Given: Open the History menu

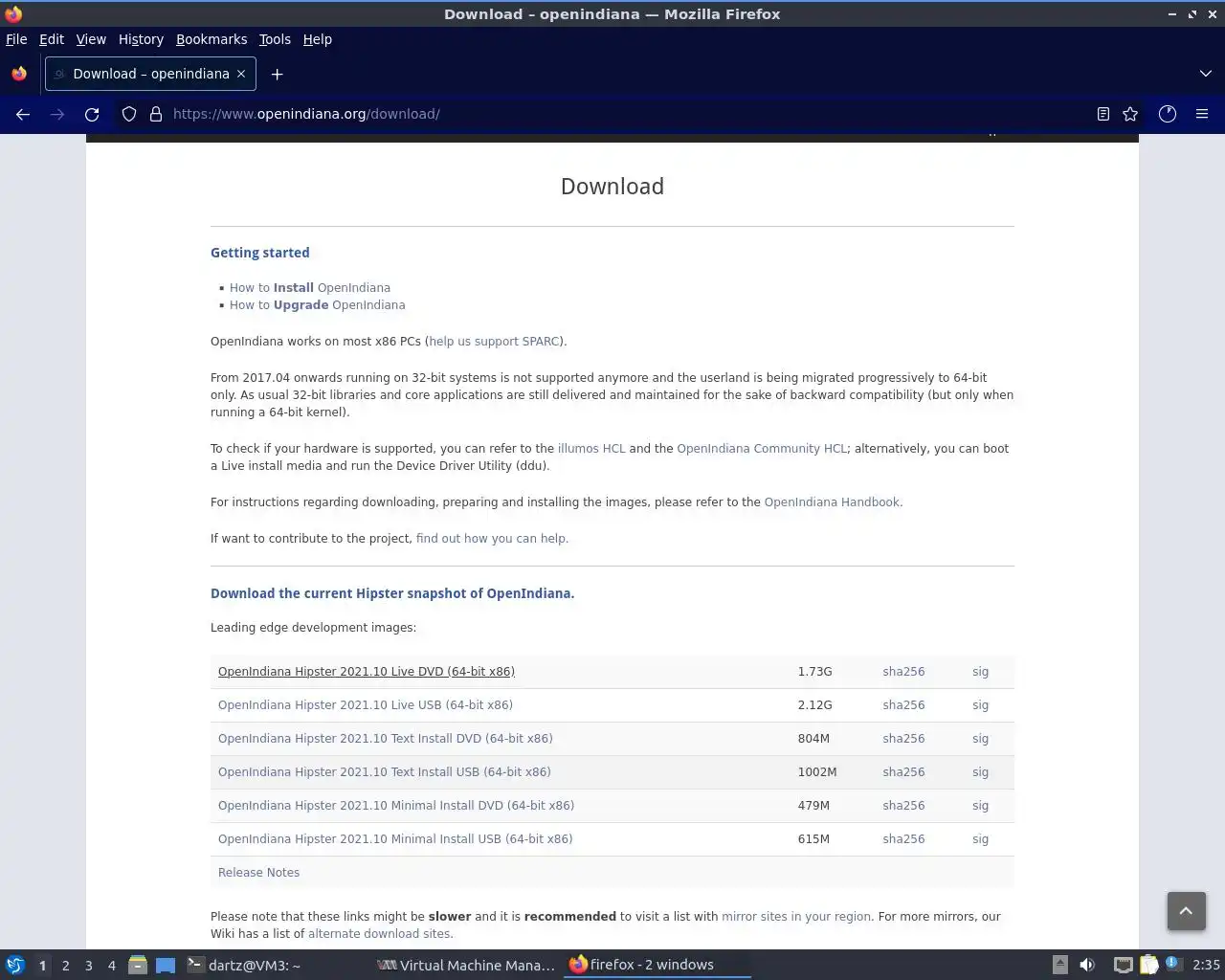Looking at the screenshot, I should pyautogui.click(x=141, y=39).
